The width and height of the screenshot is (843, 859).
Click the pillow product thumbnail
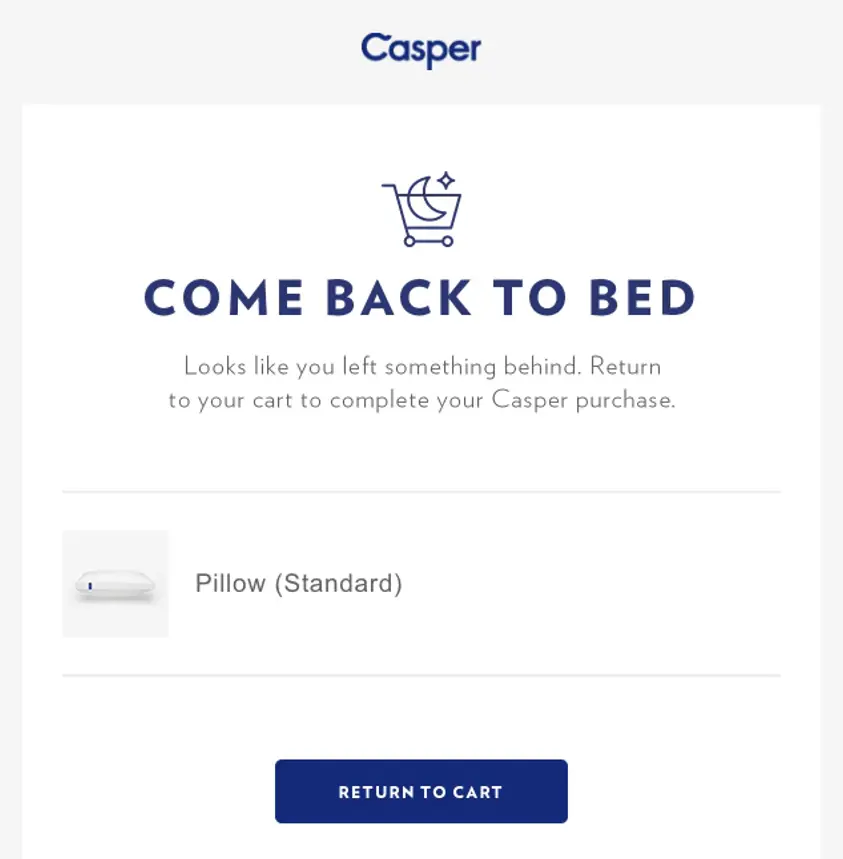pyautogui.click(x=116, y=584)
